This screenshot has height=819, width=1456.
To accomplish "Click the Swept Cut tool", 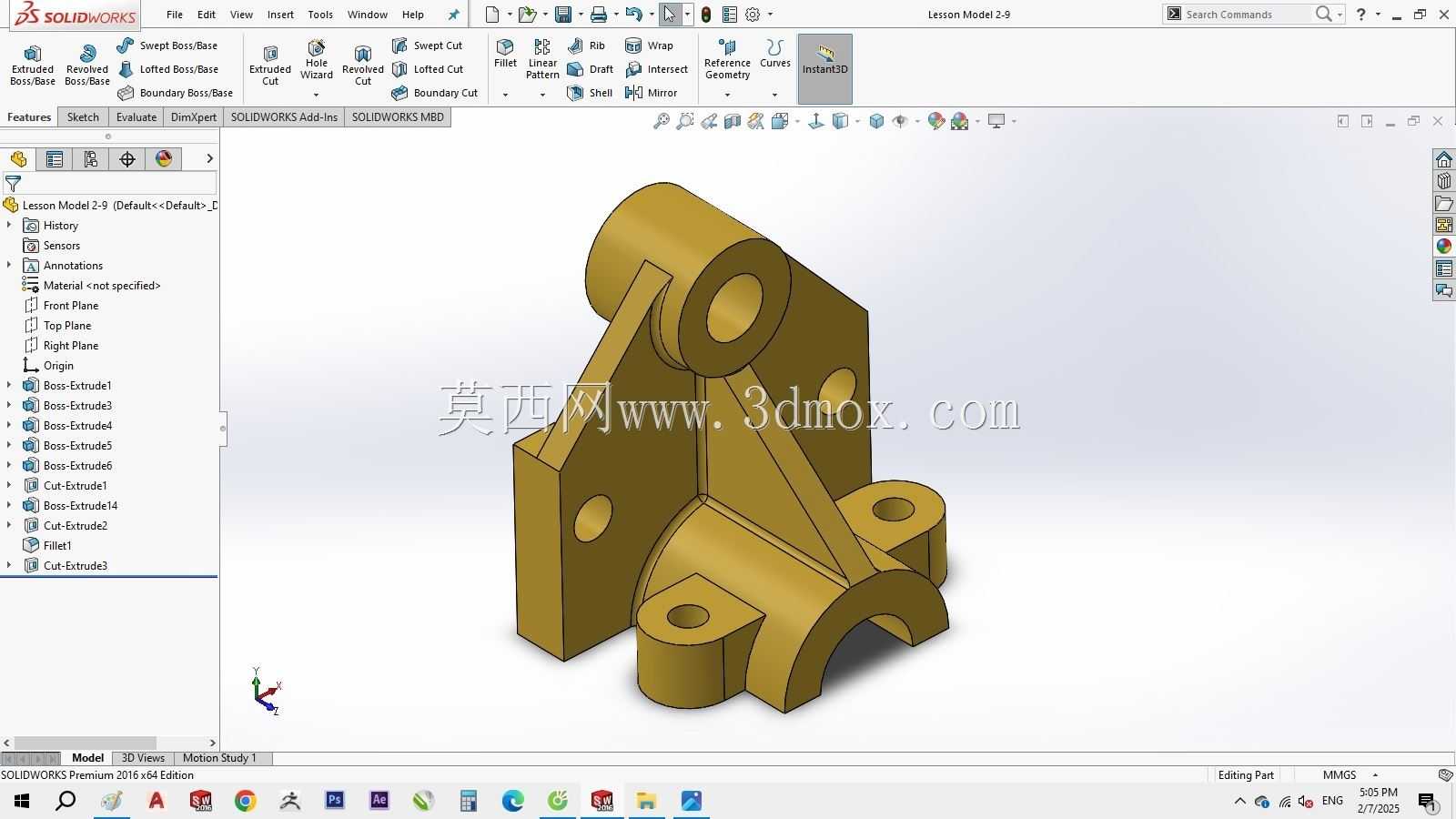I will click(427, 45).
